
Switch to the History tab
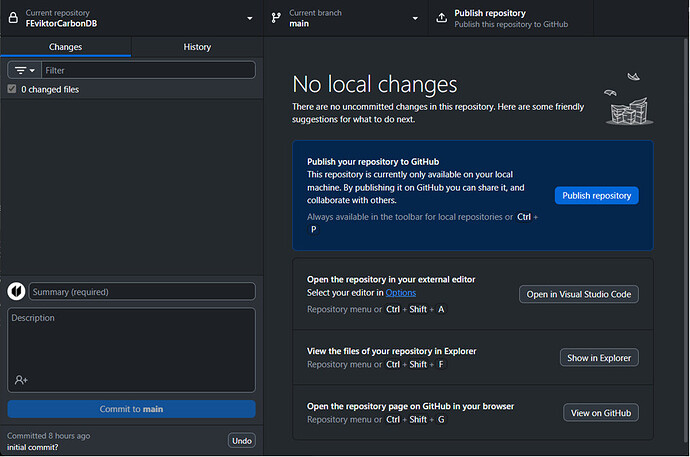click(x=197, y=47)
